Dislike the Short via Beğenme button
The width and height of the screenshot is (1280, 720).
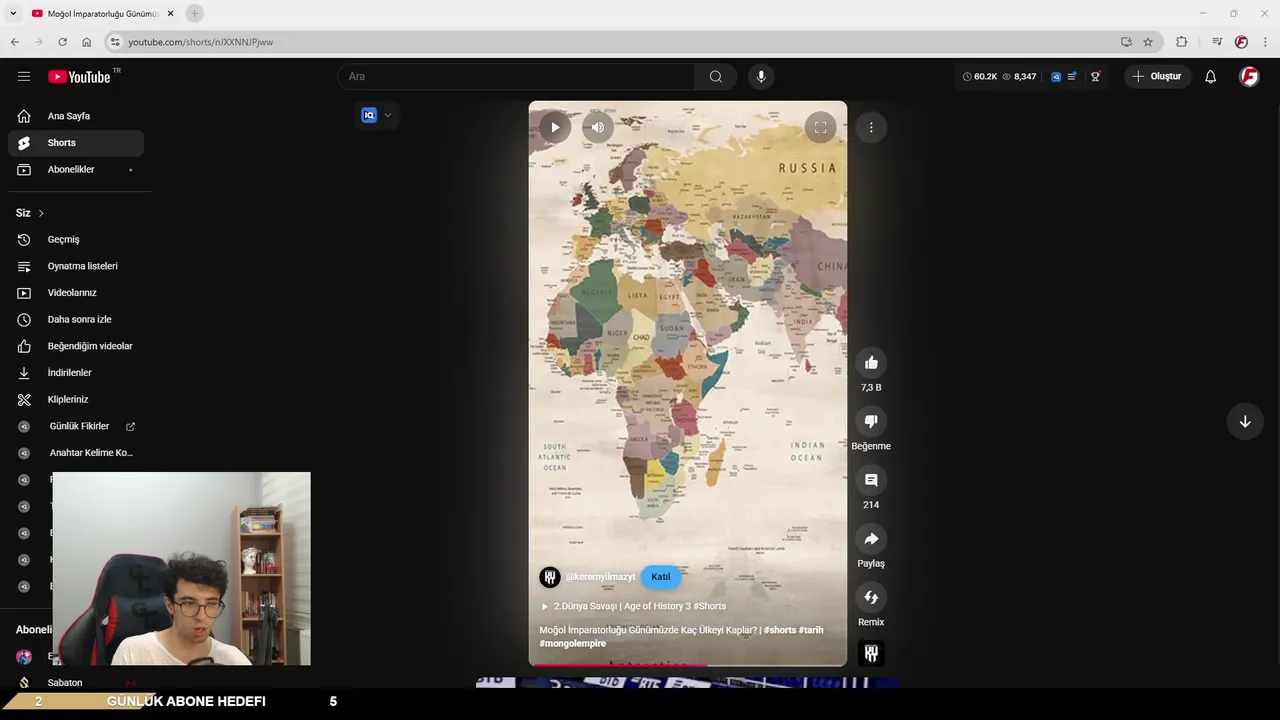[x=871, y=422]
